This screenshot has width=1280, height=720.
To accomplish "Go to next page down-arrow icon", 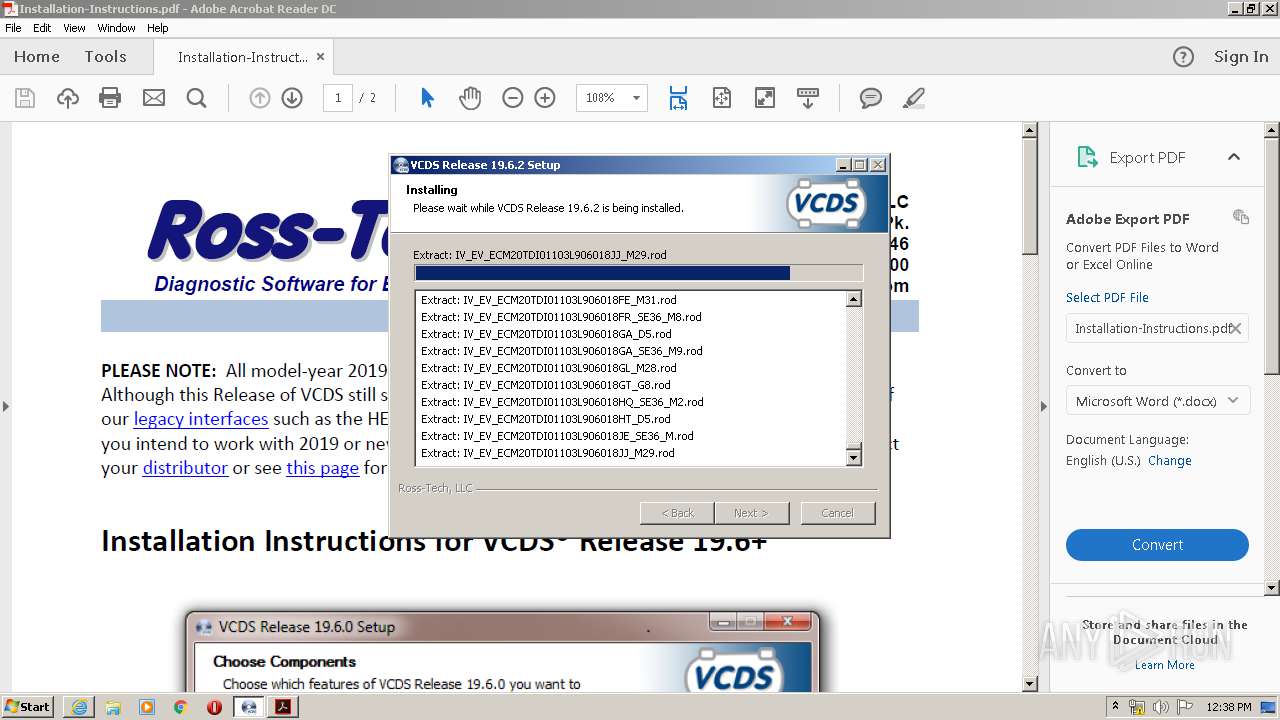I will (292, 98).
